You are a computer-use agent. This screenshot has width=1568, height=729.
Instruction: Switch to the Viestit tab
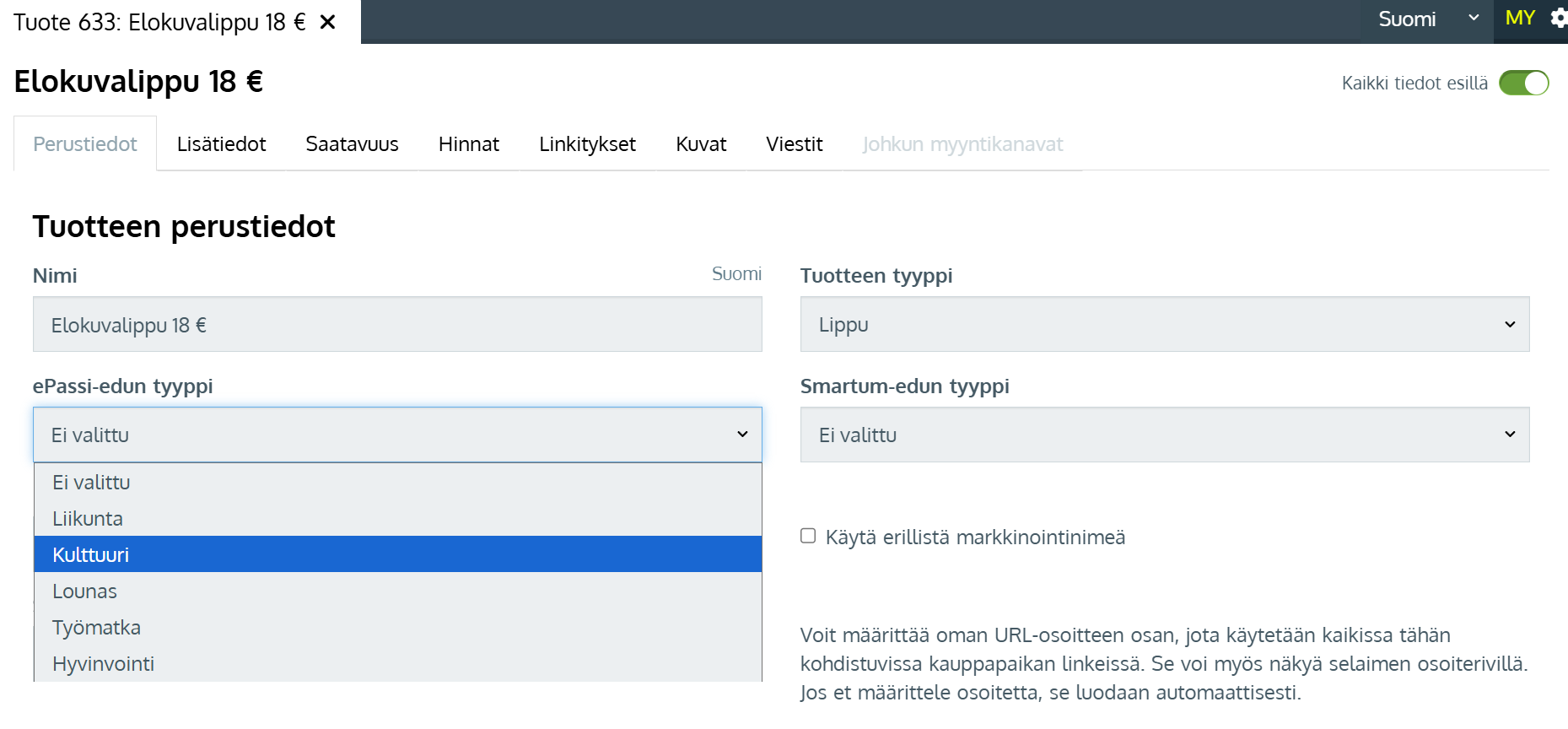pos(794,144)
